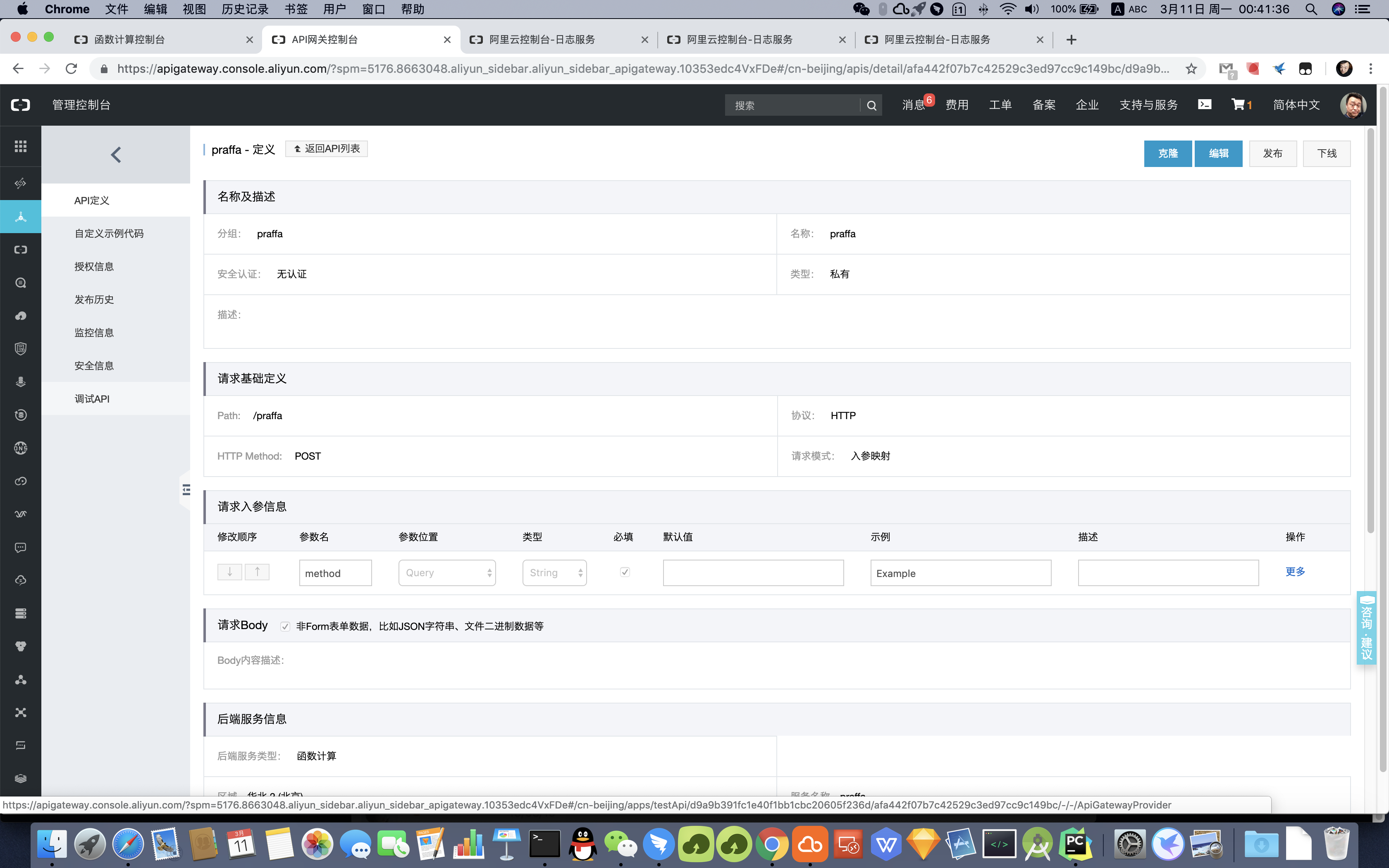Switch to 函数计算控制台 browser tab
The width and height of the screenshot is (1389, 868).
[x=164, y=40]
